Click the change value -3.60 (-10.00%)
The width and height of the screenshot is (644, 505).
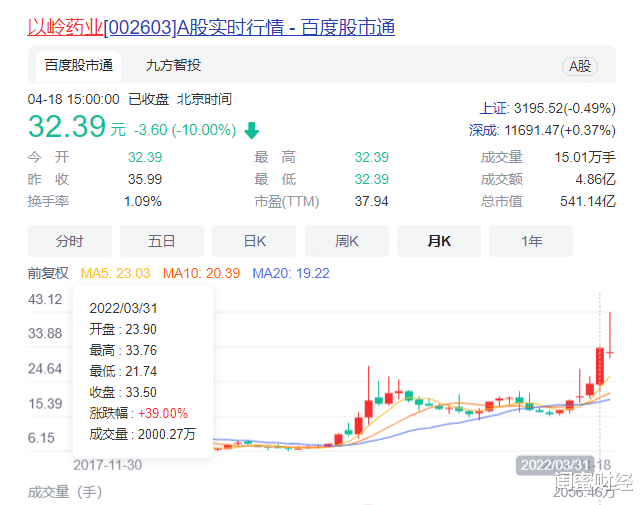click(x=185, y=130)
